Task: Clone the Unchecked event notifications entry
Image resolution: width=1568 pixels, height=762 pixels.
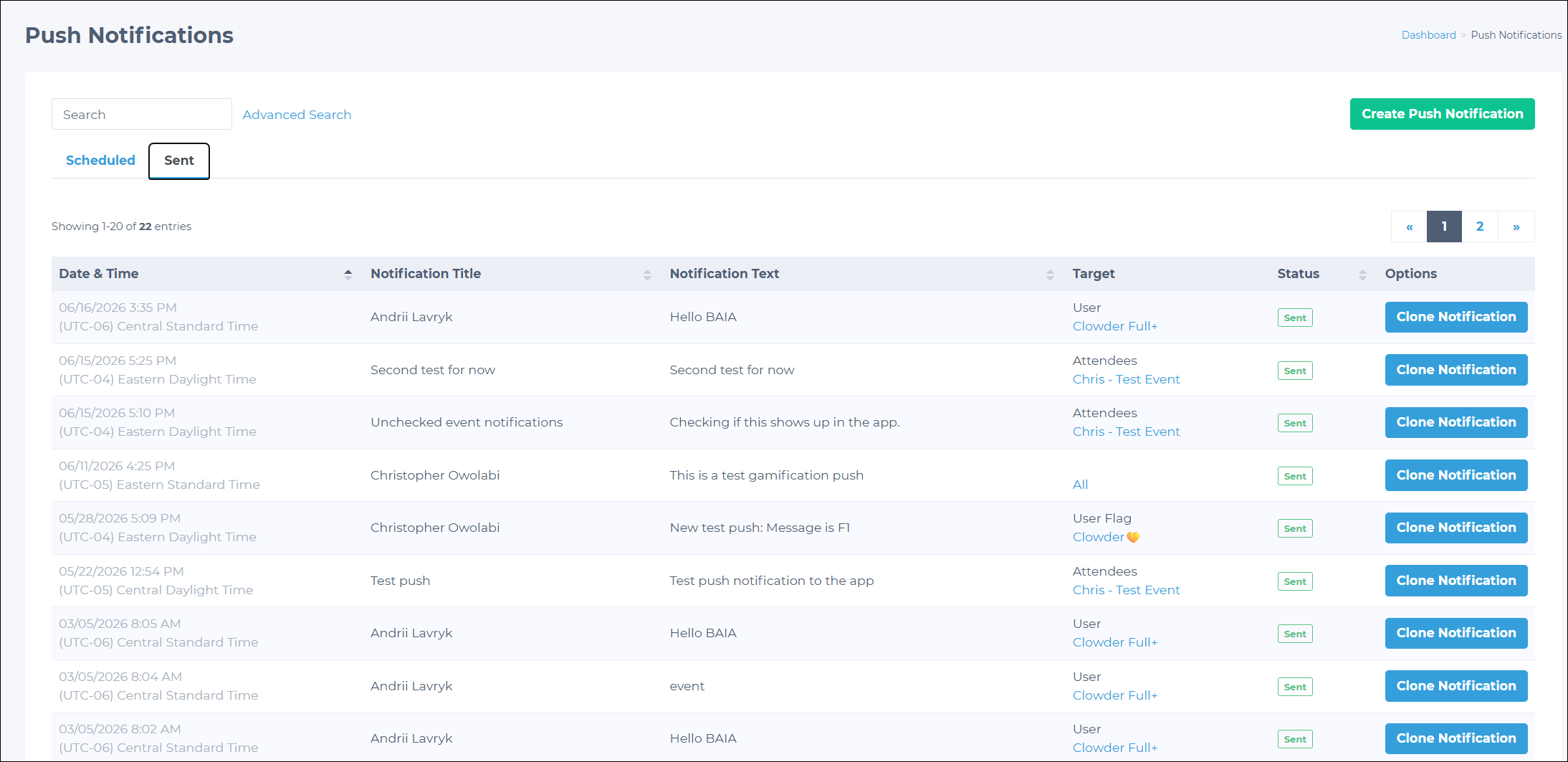Action: [1456, 422]
